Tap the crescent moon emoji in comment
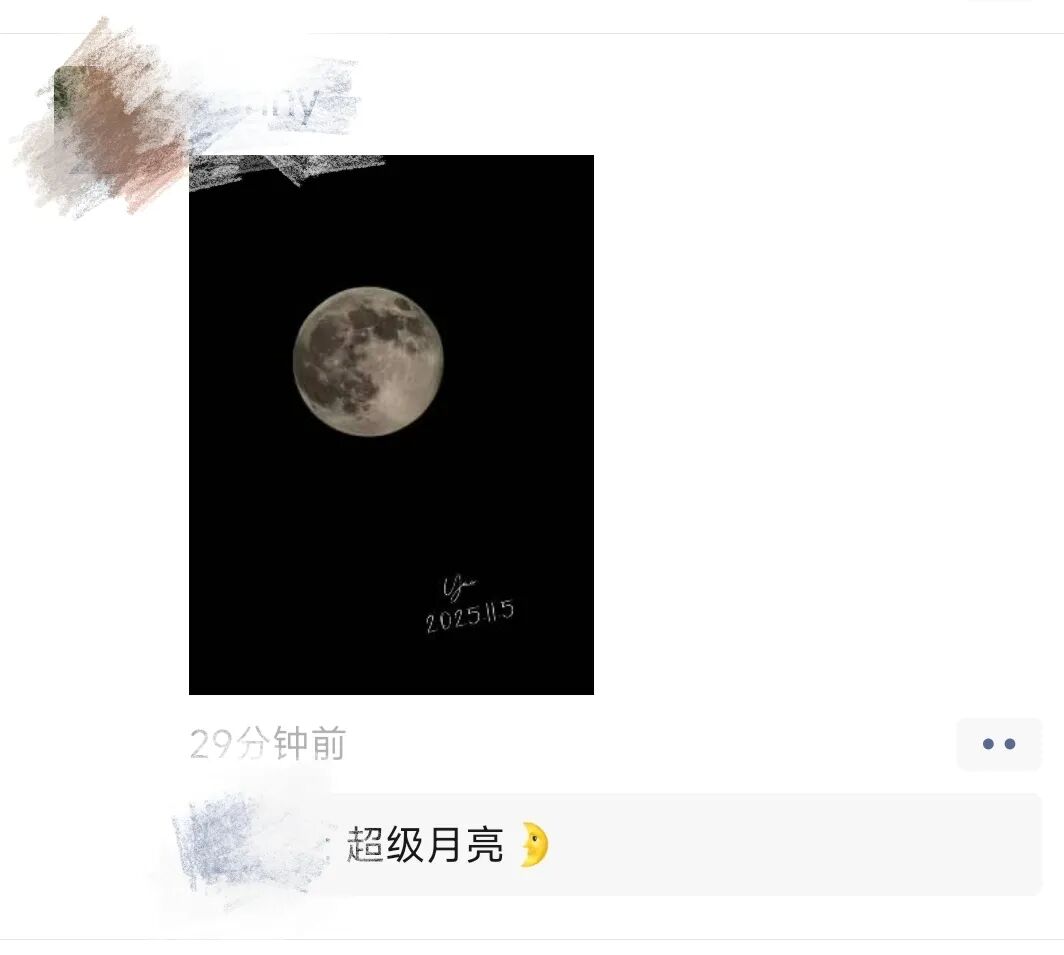 pyautogui.click(x=534, y=845)
